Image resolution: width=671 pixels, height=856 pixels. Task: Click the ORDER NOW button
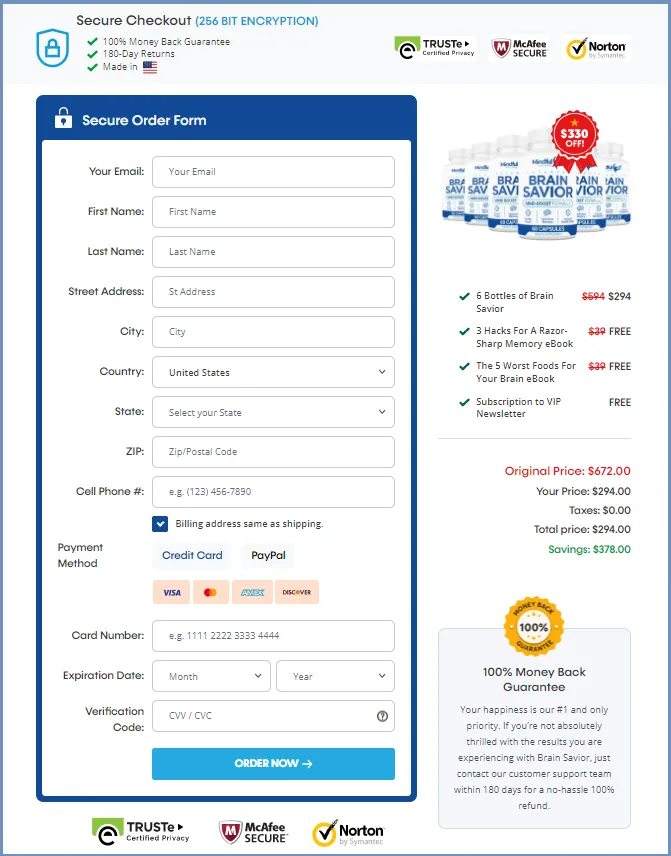tap(273, 764)
